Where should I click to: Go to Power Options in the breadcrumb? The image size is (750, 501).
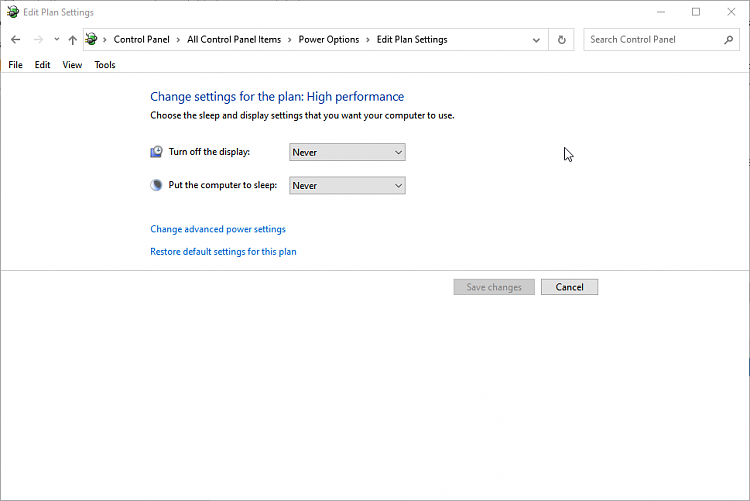click(328, 40)
